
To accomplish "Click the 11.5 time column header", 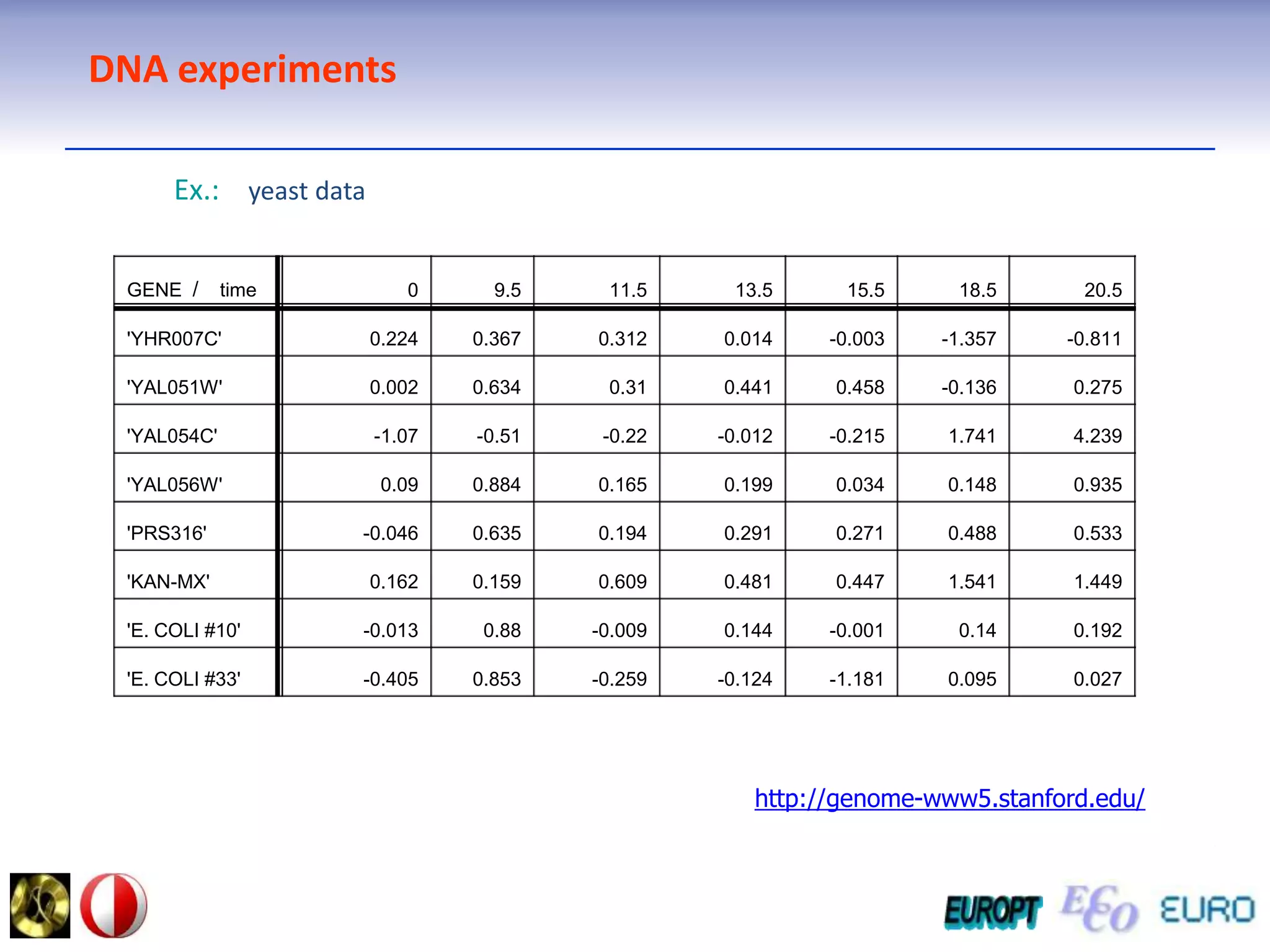I will (628, 290).
